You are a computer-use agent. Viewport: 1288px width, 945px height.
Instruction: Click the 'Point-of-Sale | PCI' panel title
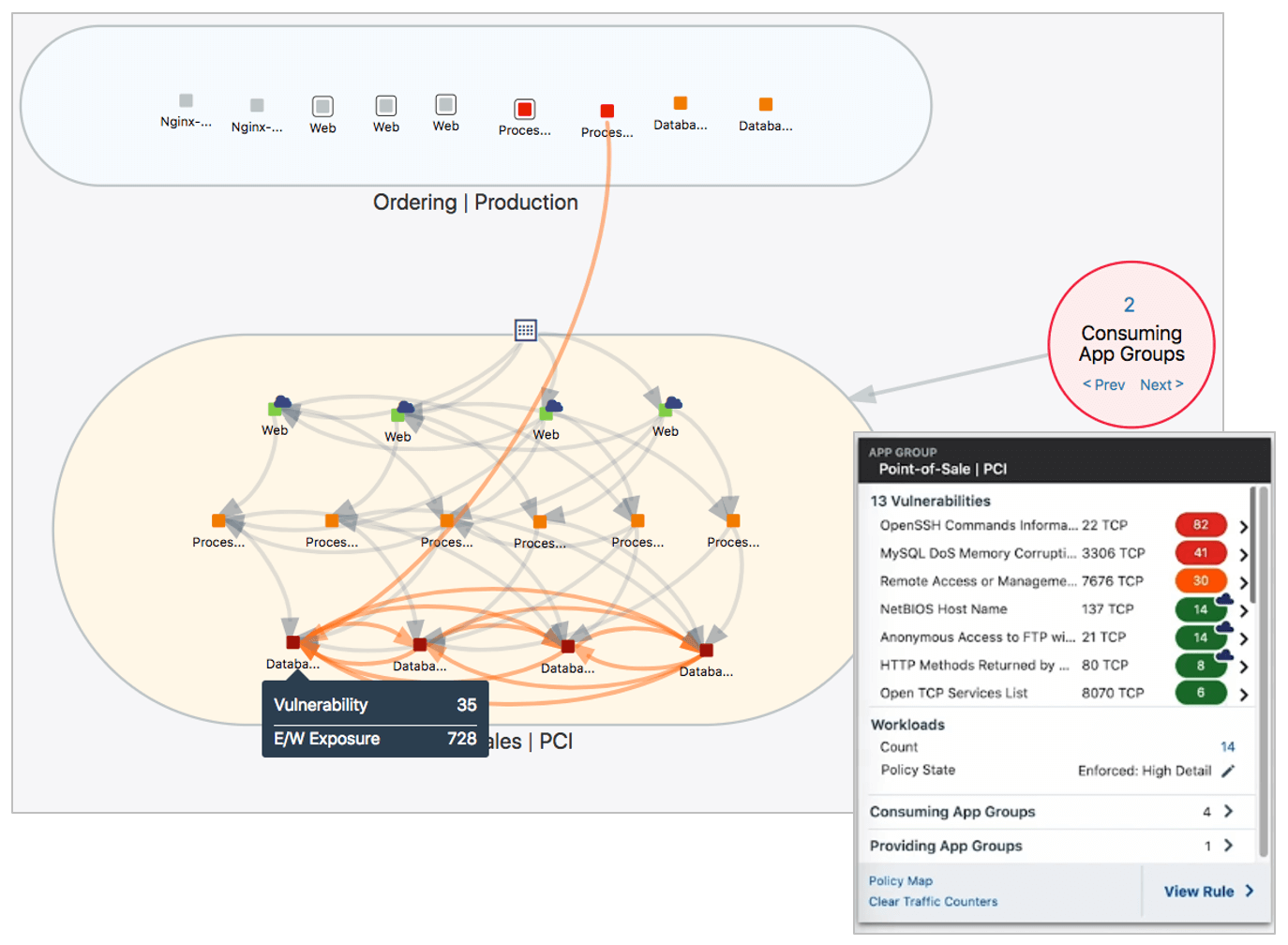pyautogui.click(x=942, y=469)
